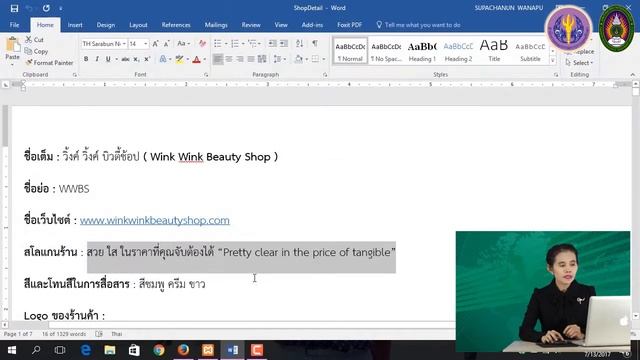This screenshot has height=360, width=640.
Task: Decrease paragraph indent
Action: pos(273,43)
